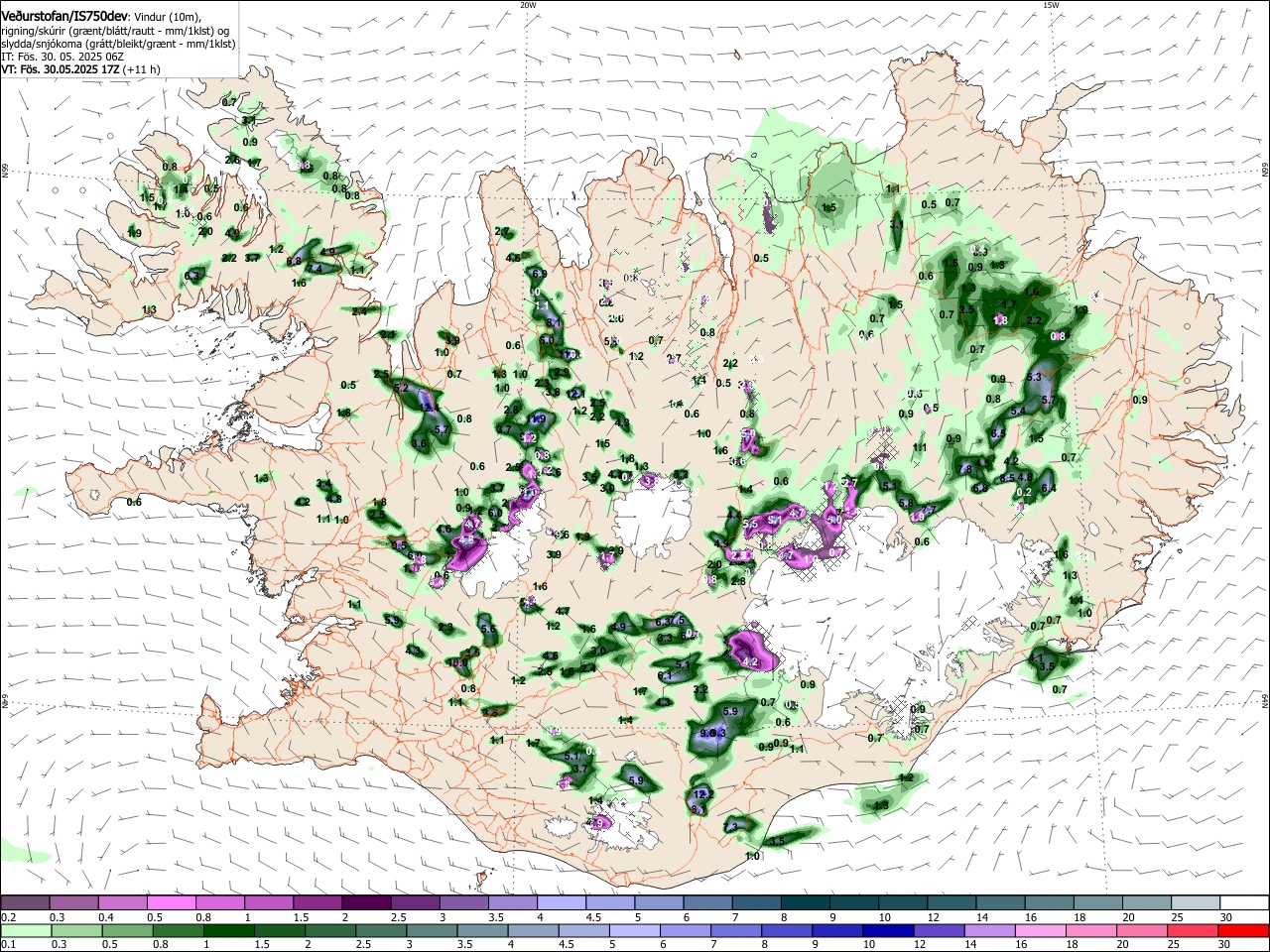Image resolution: width=1270 pixels, height=952 pixels.
Task: Click the 12.2 precipitation value on map
Action: point(703,794)
